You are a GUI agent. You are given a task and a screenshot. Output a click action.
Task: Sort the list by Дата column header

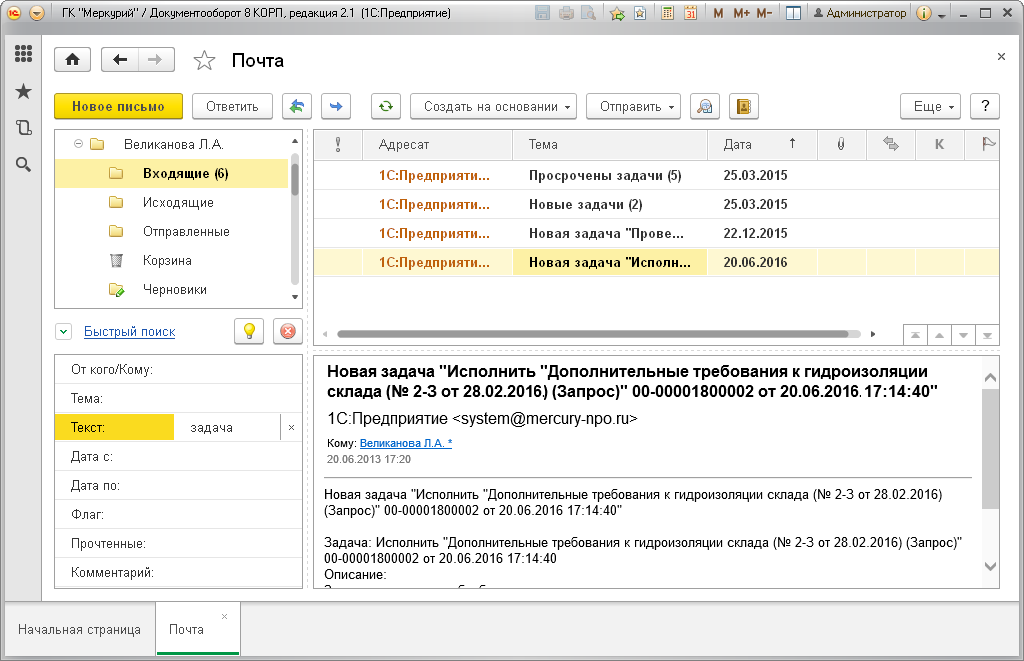762,144
